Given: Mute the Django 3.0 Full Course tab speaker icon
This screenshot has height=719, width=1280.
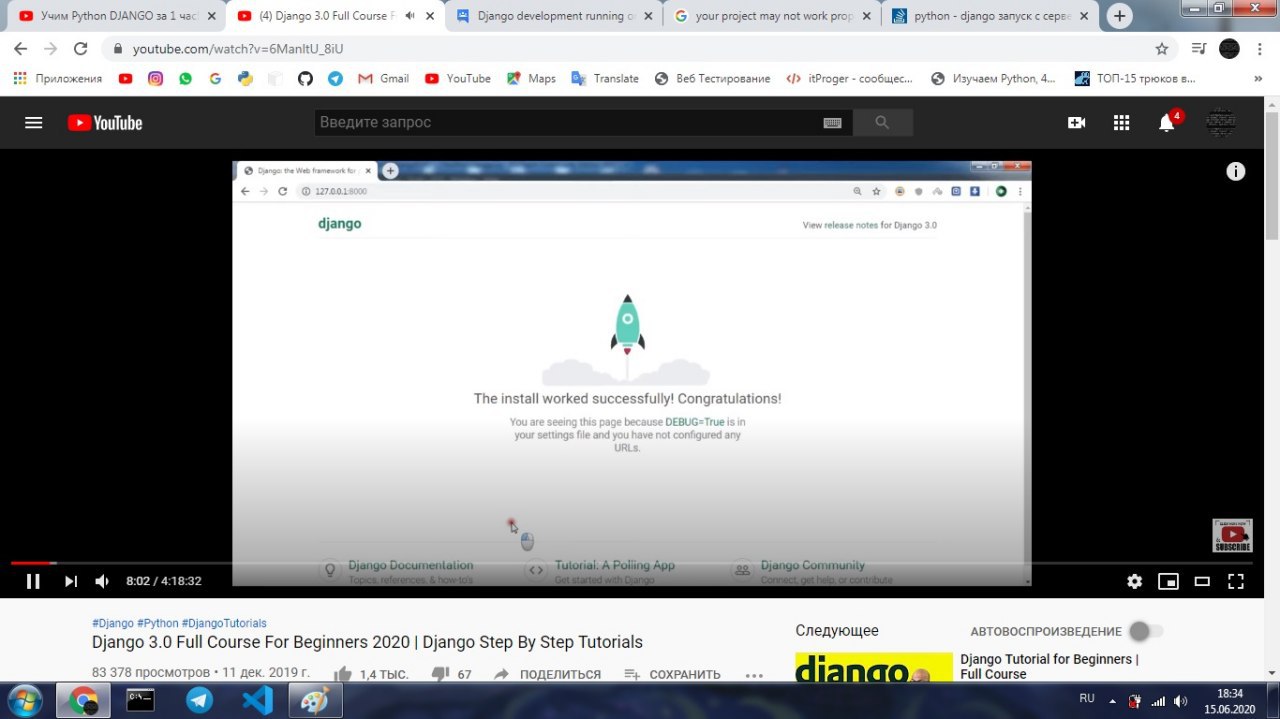Looking at the screenshot, I should pyautogui.click(x=410, y=16).
